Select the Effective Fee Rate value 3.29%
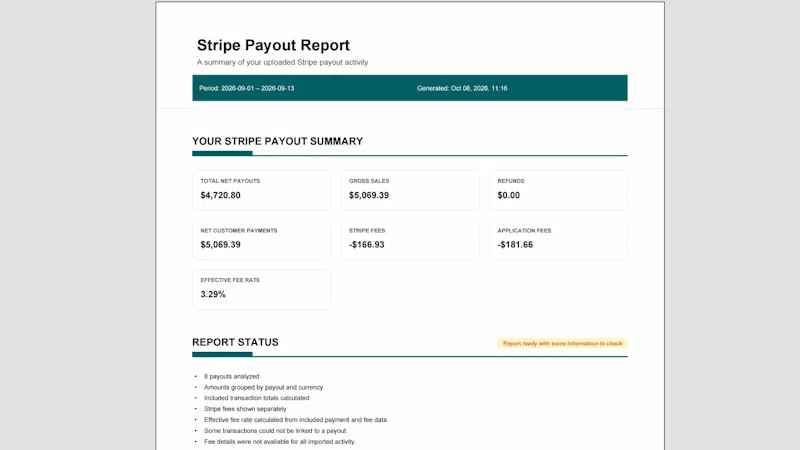Image resolution: width=800 pixels, height=450 pixels. click(x=213, y=294)
